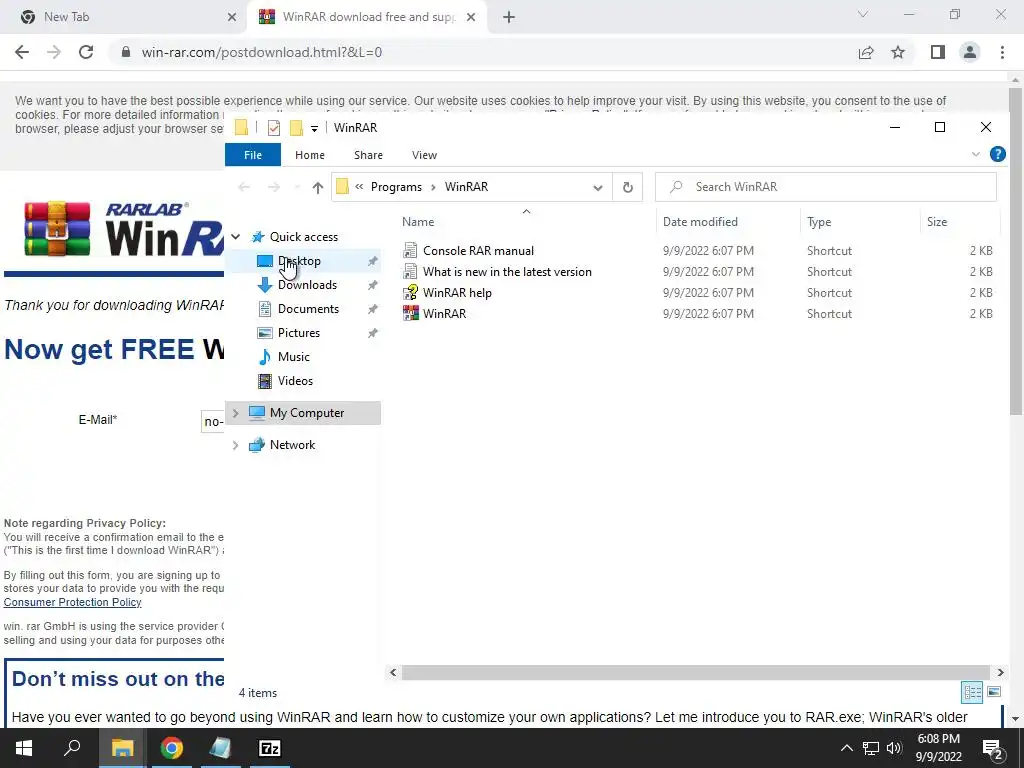The height and width of the screenshot is (768, 1024).
Task: Select the WinRAR application shortcut icon
Action: tap(410, 313)
